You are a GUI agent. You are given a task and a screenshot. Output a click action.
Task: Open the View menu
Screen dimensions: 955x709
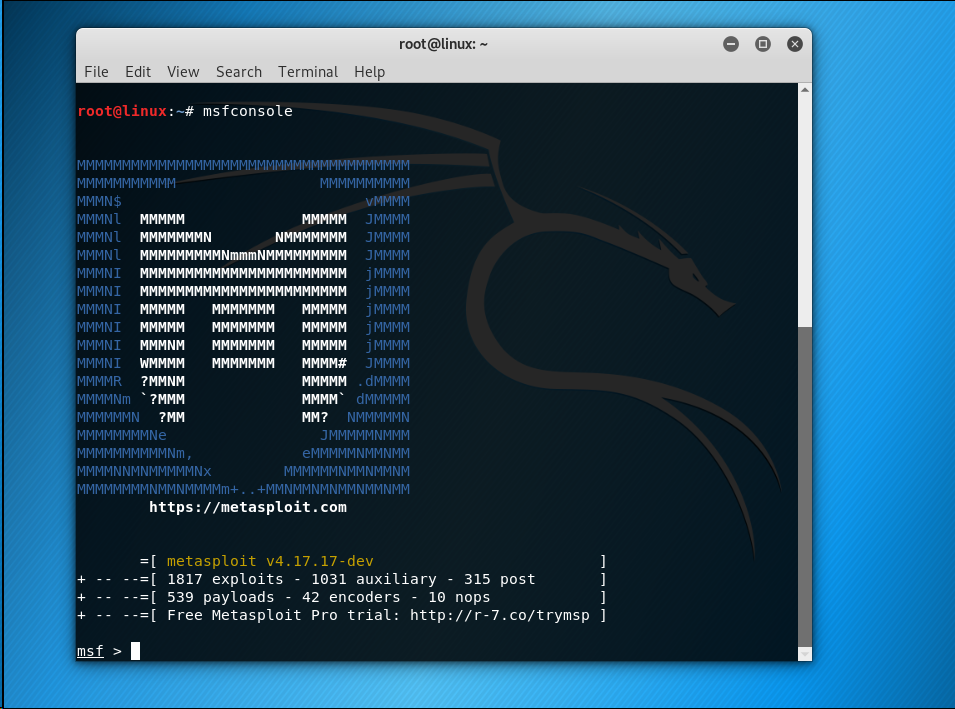[x=183, y=72]
